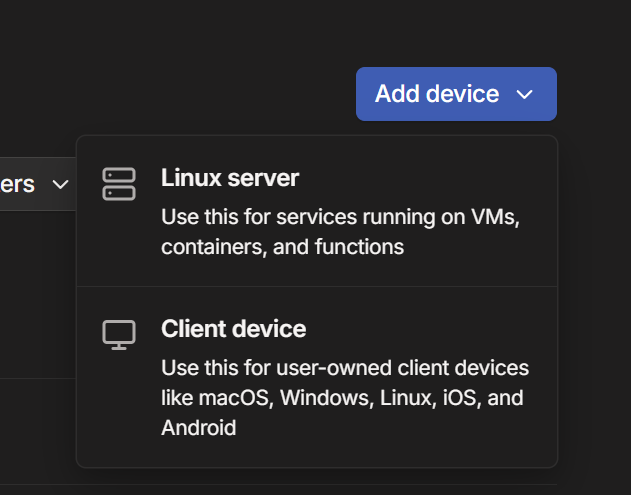
Task: Click 'Use this for services running on VMs' line
Action: [340, 217]
